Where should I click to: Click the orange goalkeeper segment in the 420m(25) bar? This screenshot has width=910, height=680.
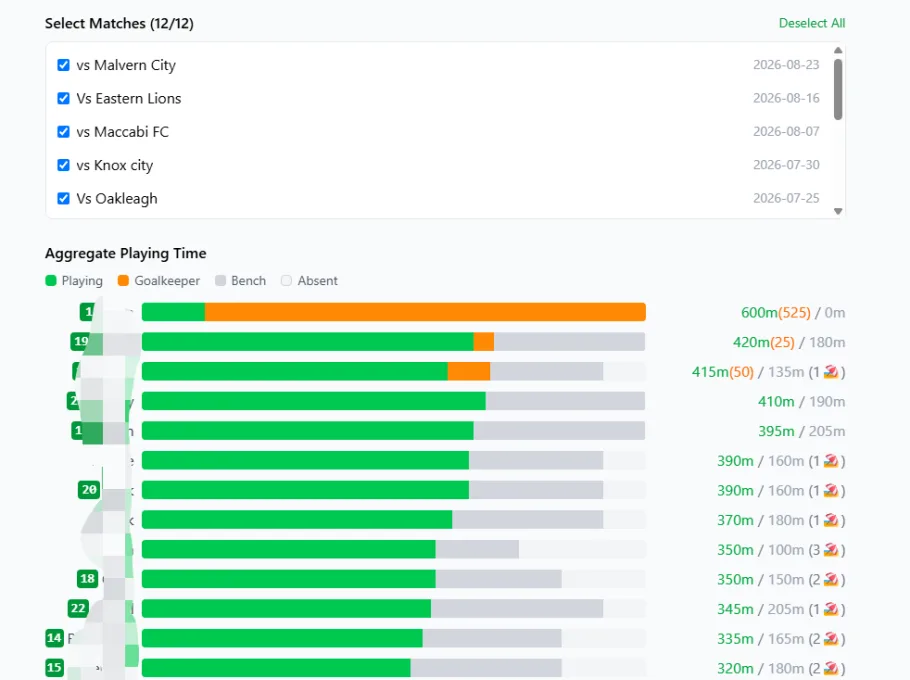click(483, 342)
